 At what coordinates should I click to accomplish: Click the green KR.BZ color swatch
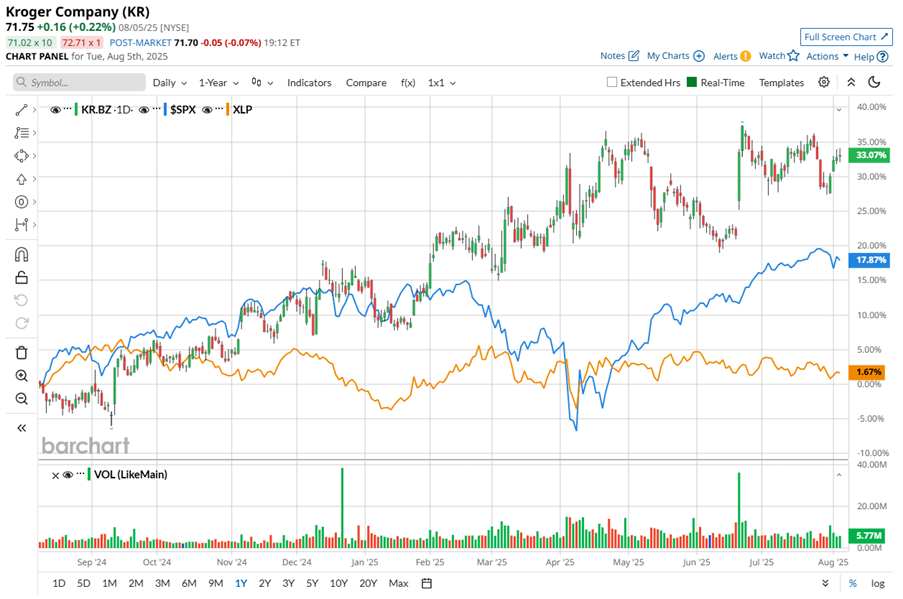[76, 109]
